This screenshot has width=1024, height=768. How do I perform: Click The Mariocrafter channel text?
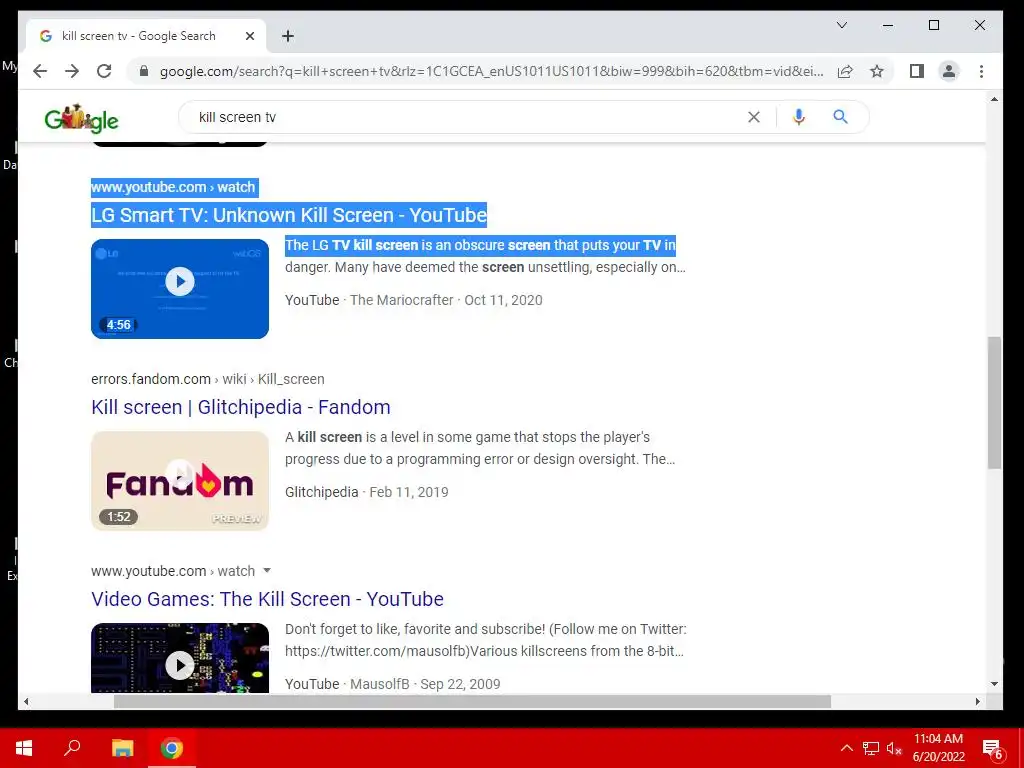pos(402,300)
